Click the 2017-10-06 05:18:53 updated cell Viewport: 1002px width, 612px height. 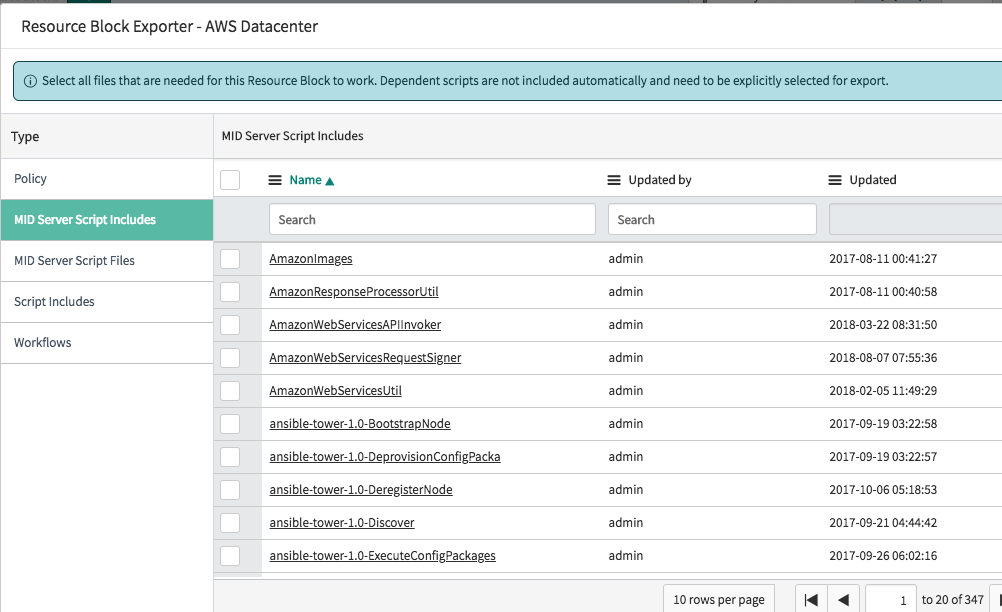pyautogui.click(x=883, y=490)
